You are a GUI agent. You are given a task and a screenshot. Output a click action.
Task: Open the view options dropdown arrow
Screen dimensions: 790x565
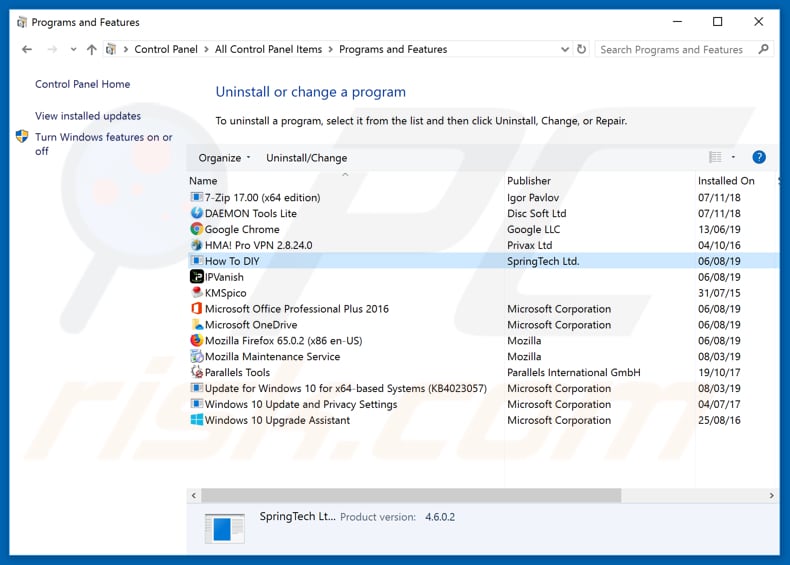coord(733,157)
